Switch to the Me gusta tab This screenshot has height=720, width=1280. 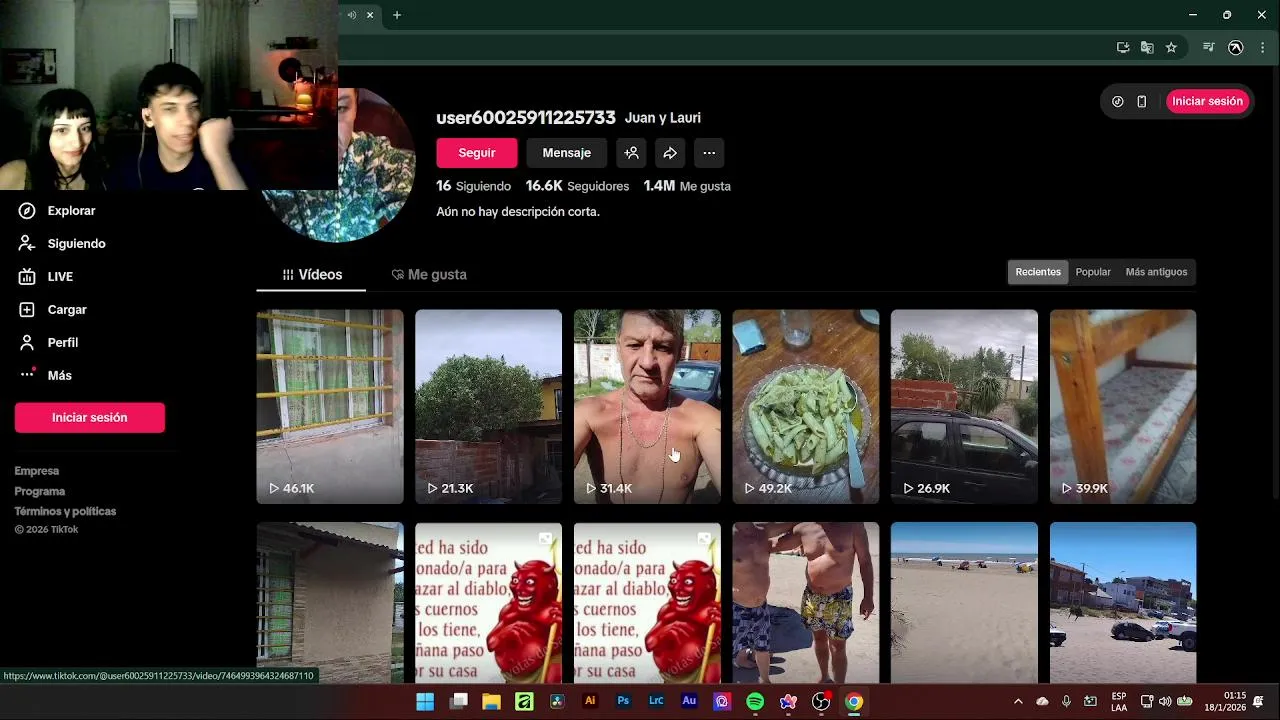429,274
